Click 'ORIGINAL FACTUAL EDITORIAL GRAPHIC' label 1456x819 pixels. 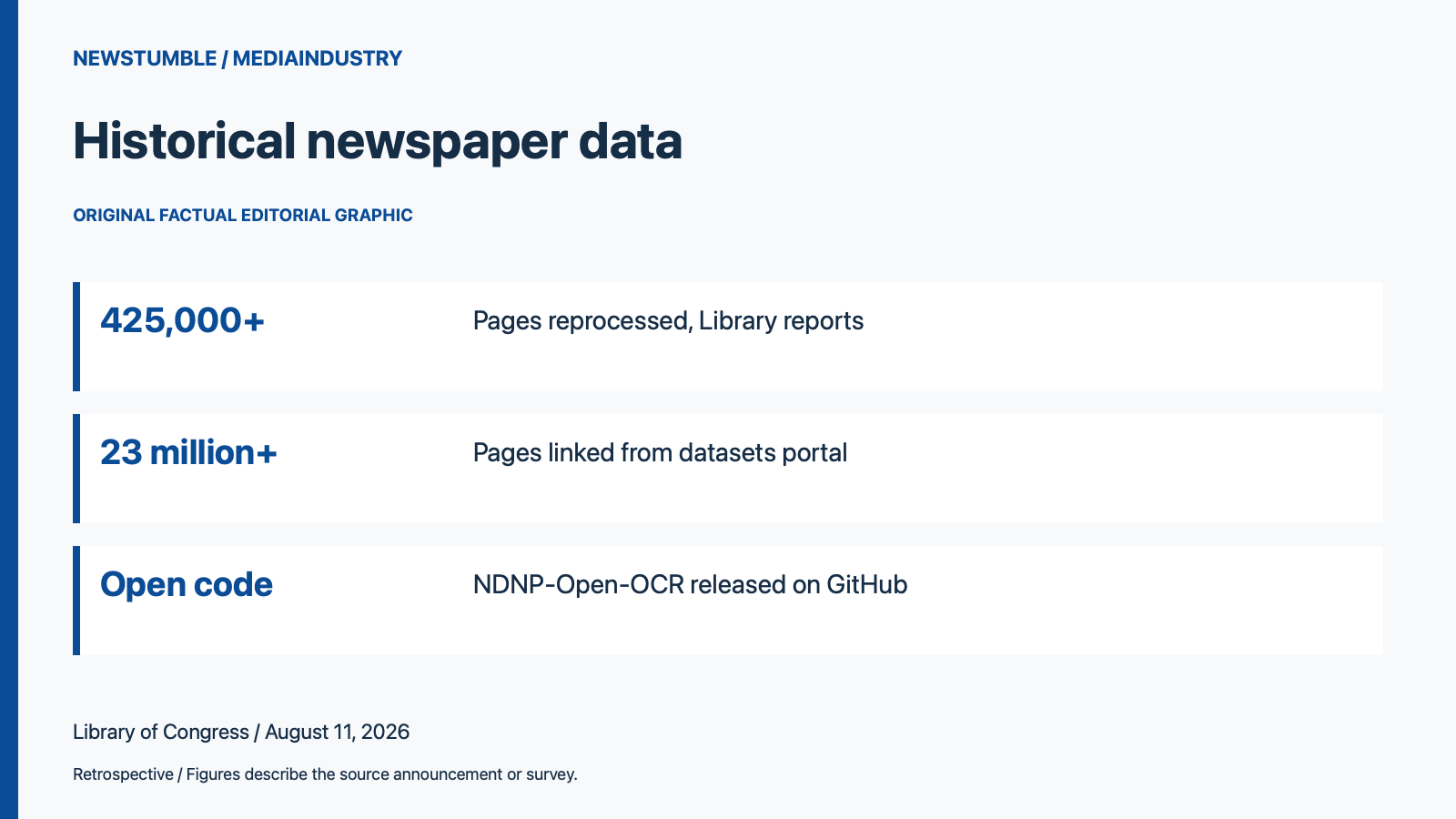pos(243,216)
